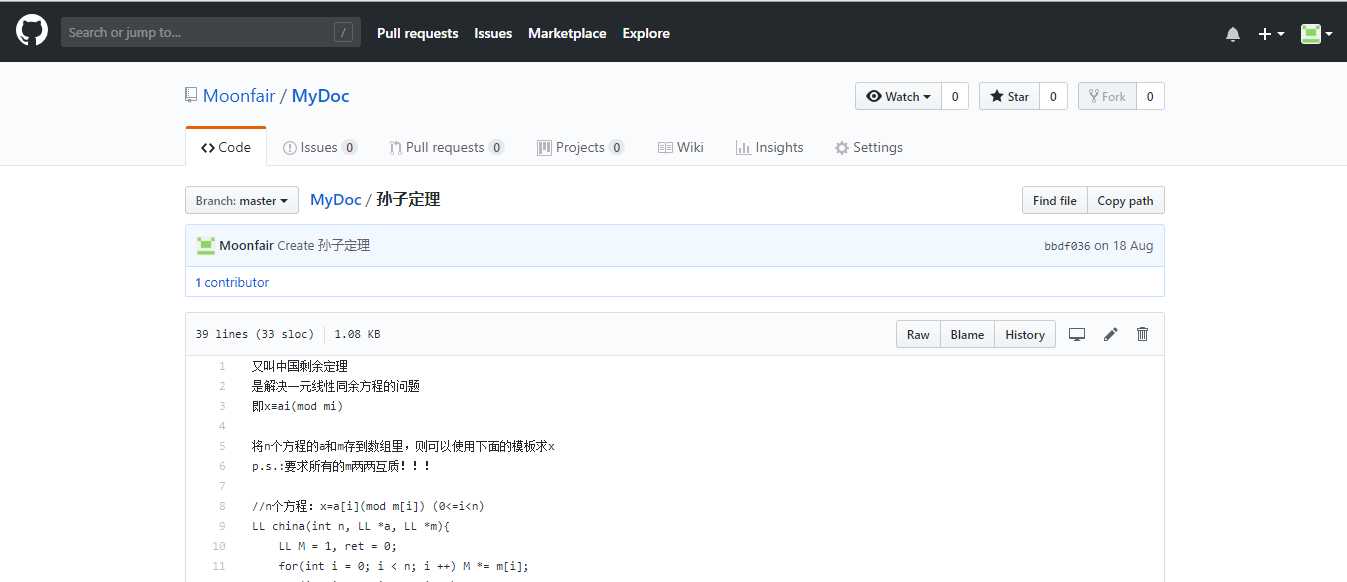This screenshot has width=1347, height=582.
Task: Open the plus create-new dropdown
Action: tap(1271, 33)
